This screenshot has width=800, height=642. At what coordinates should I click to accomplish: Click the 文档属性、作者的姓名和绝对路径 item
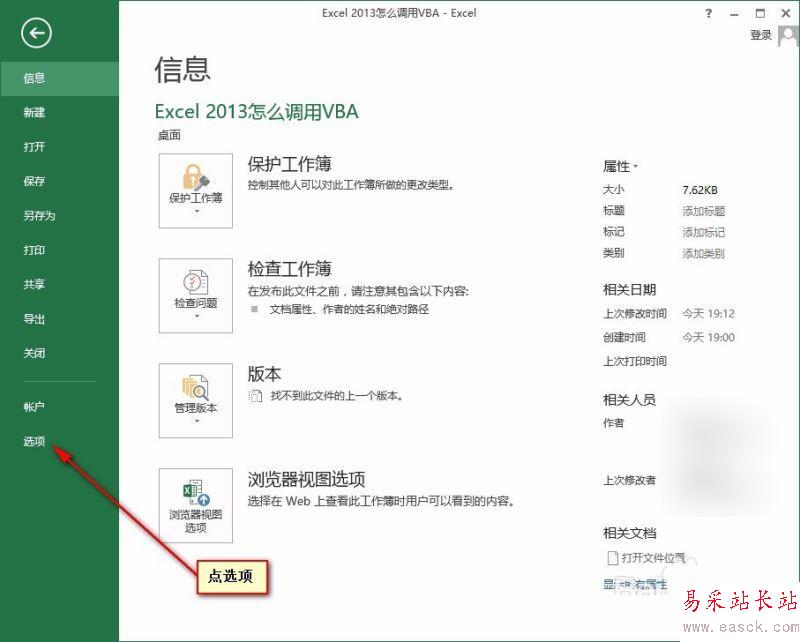pos(349,309)
